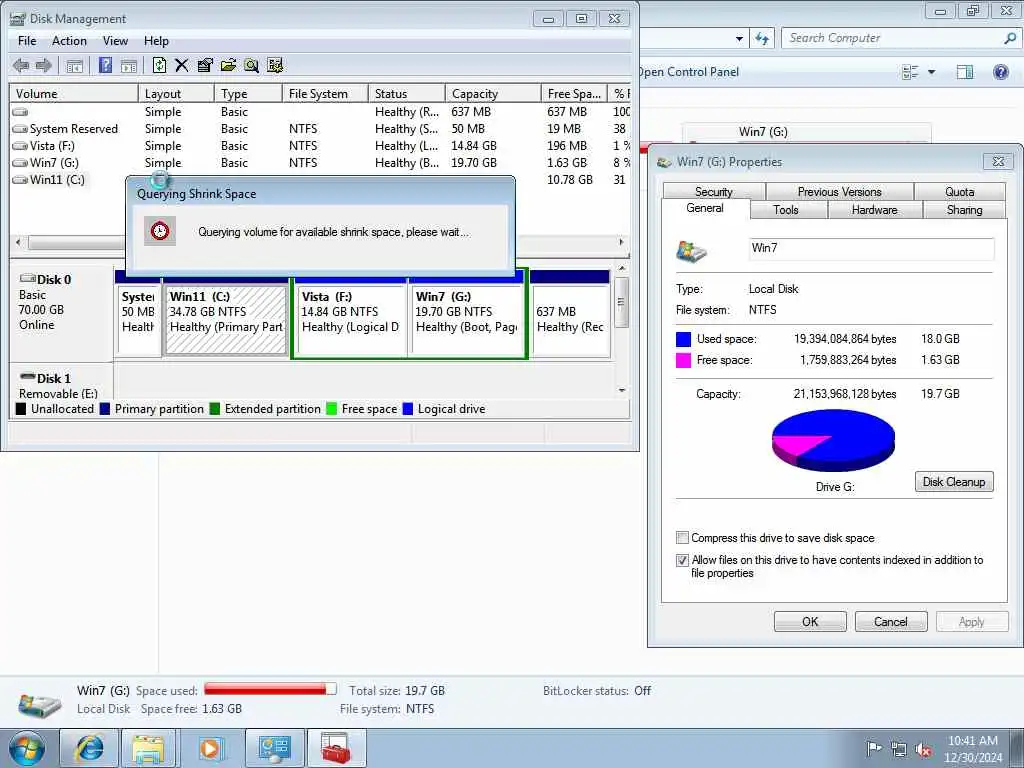Open the Explorer address bar dropdown arrow

point(739,39)
